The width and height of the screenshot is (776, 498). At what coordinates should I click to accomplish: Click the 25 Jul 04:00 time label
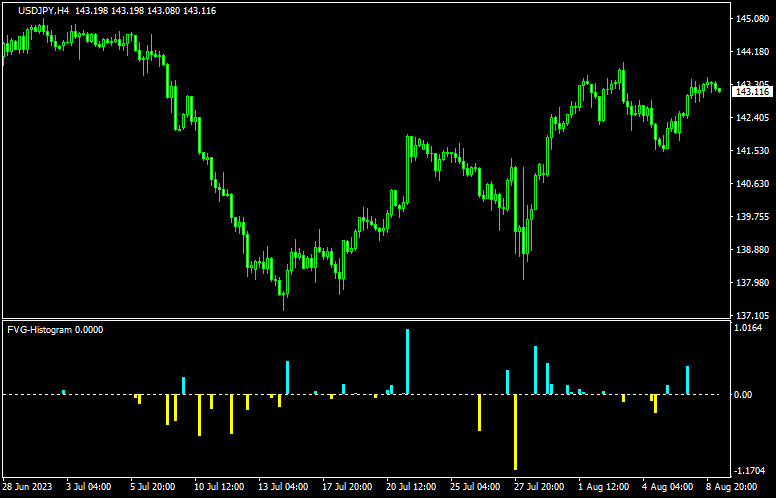[x=475, y=487]
